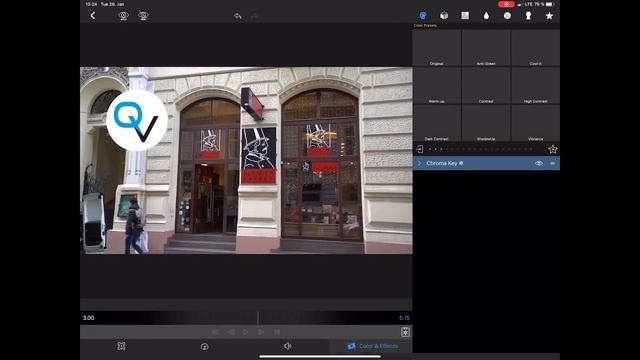640x360 pixels.
Task: Apply the Anti-Green color preset
Action: [x=486, y=48]
